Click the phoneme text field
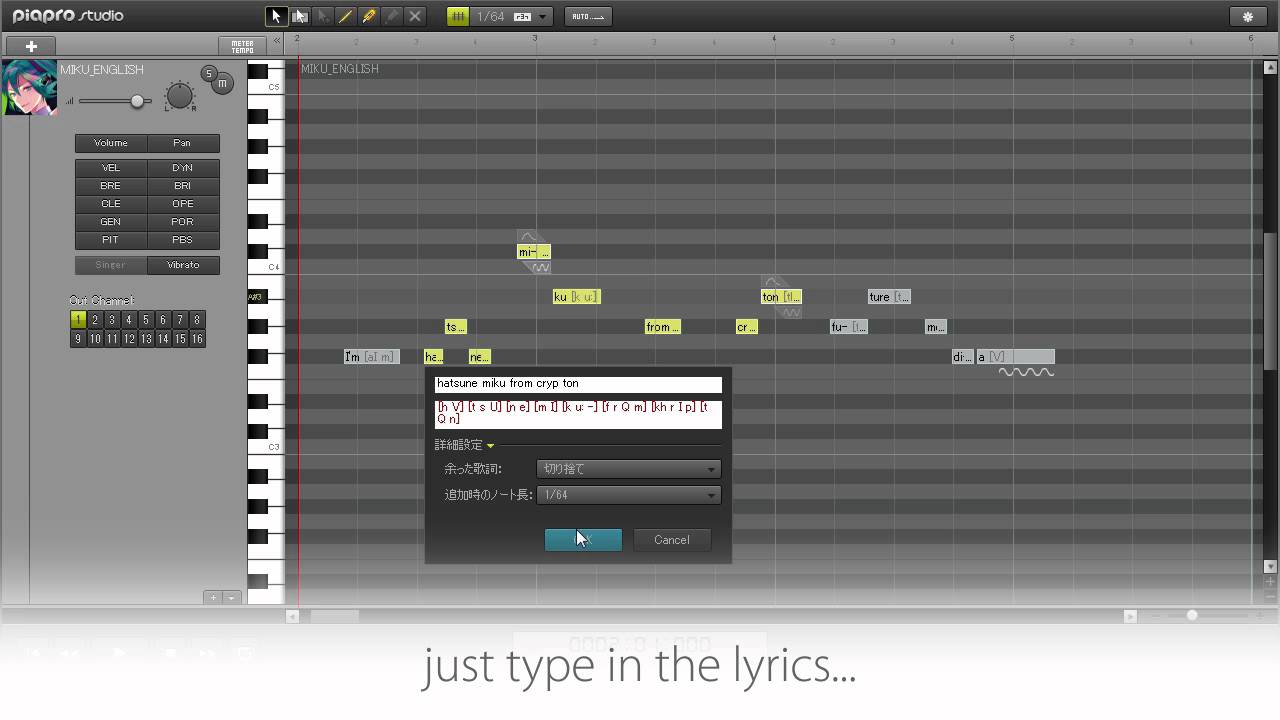 click(x=578, y=414)
